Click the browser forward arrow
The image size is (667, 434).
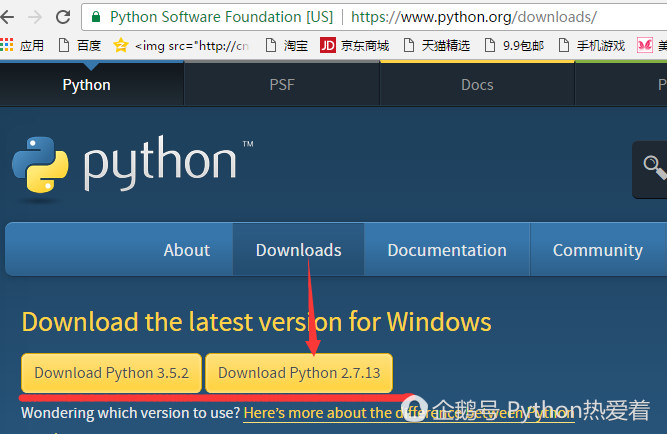click(35, 17)
